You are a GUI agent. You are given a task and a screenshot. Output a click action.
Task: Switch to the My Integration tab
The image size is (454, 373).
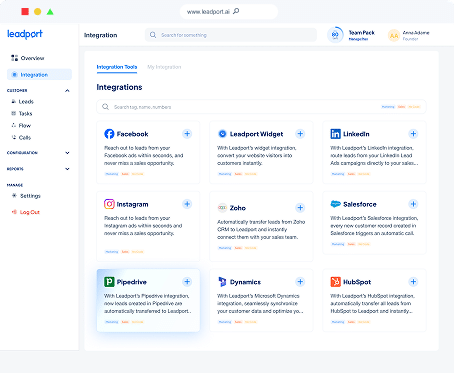(x=164, y=67)
